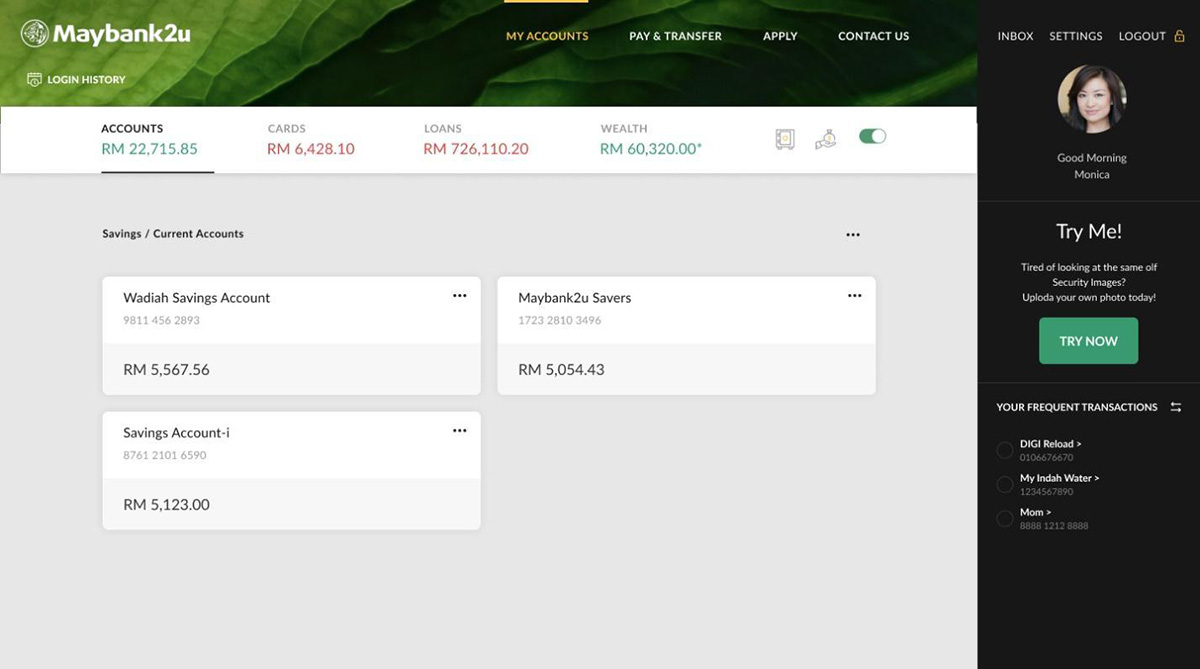Click the Logout link text

click(x=1142, y=36)
